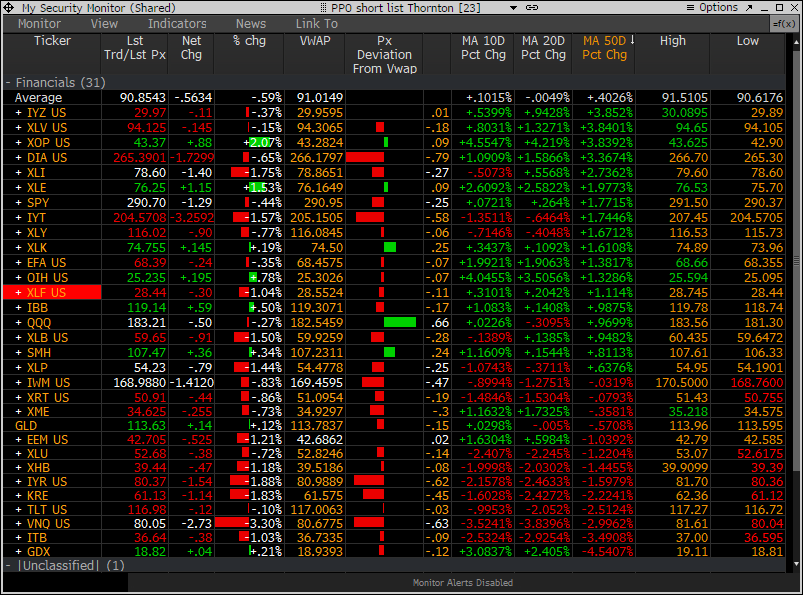Click net change -3.2592 for IYT
Viewport: 803px width, 595px height.
pos(192,218)
